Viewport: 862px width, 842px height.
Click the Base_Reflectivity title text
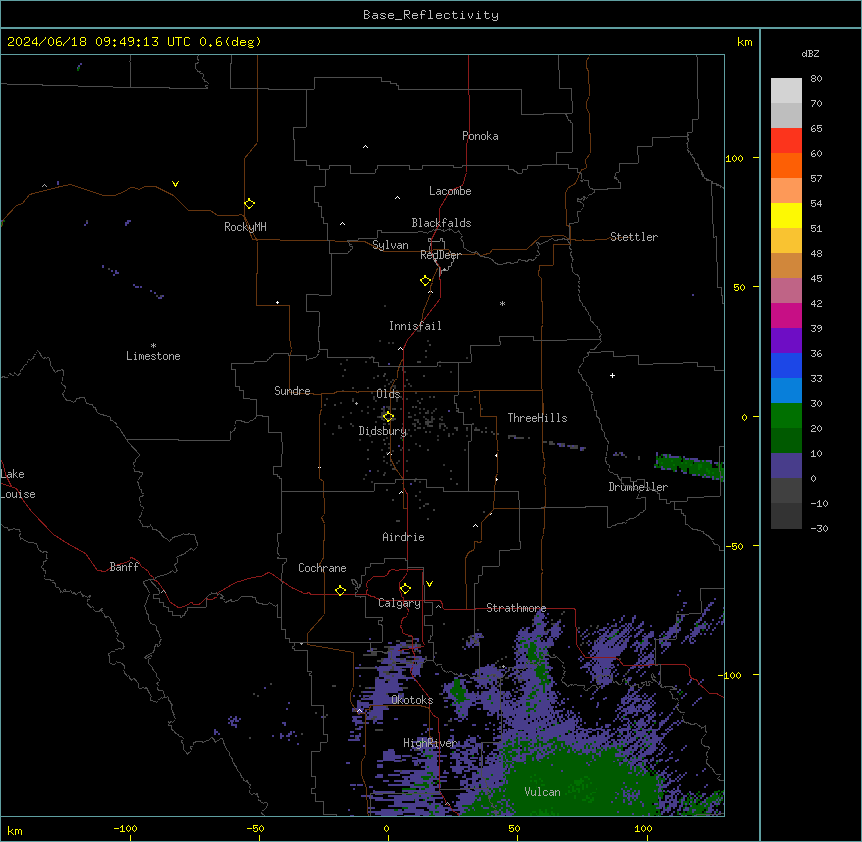coord(431,15)
